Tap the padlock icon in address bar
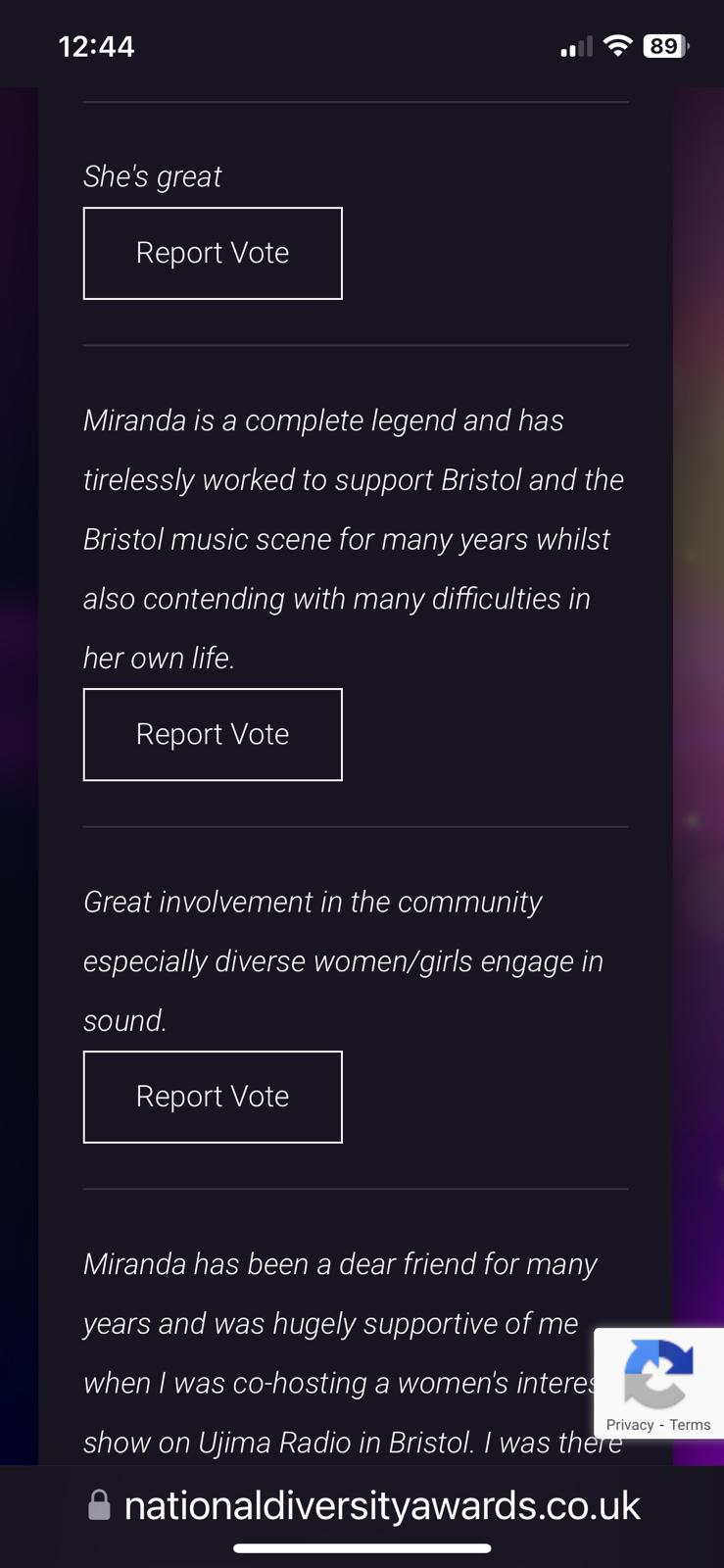Viewport: 724px width, 1568px height. pyautogui.click(x=99, y=1504)
